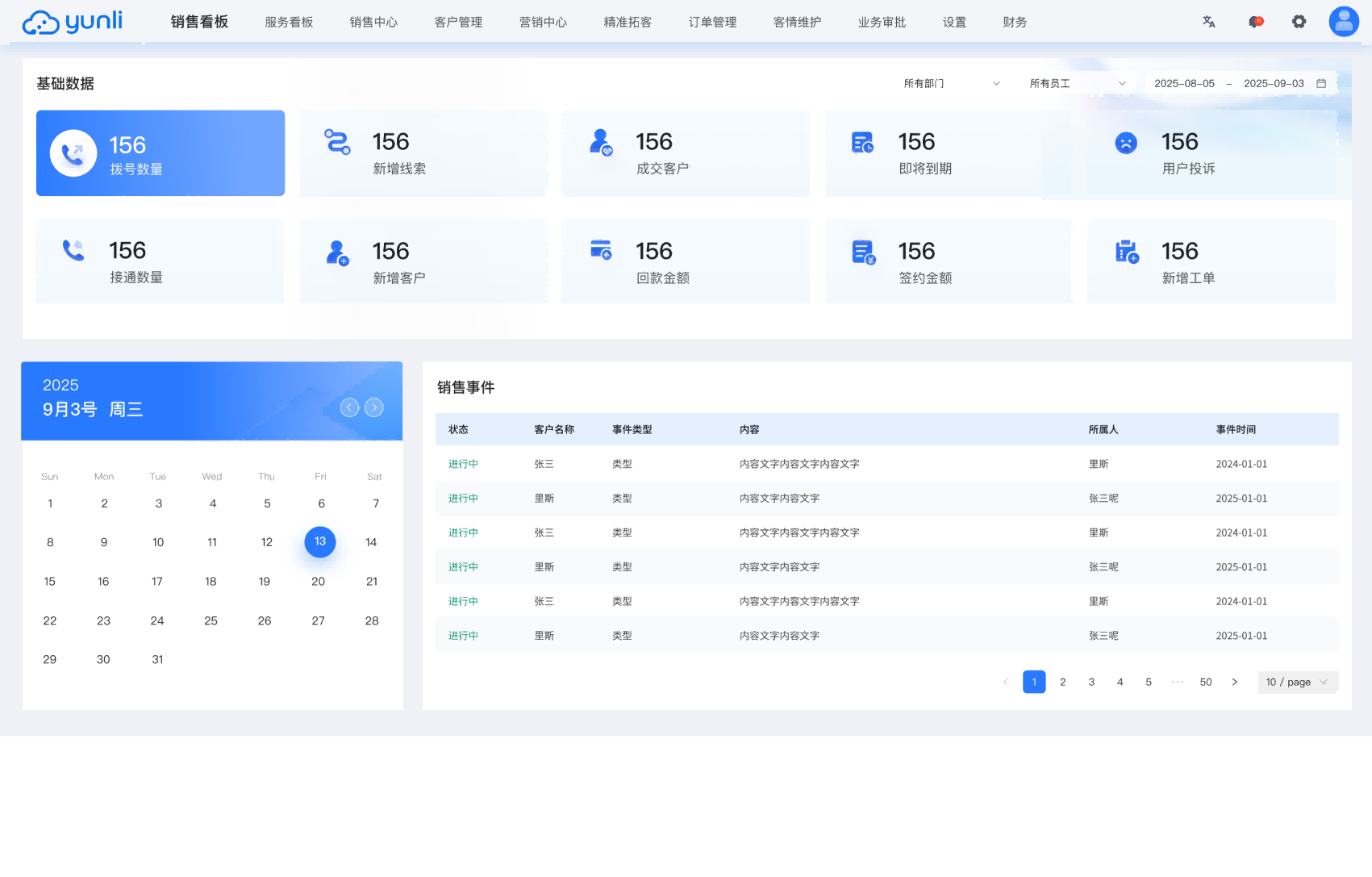
Task: Select the 拨号数量 phone dial icon
Action: [73, 153]
